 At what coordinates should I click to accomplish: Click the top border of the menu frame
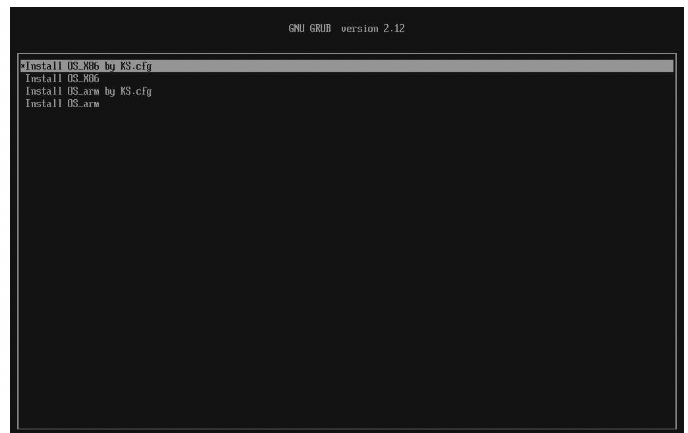coord(344,55)
